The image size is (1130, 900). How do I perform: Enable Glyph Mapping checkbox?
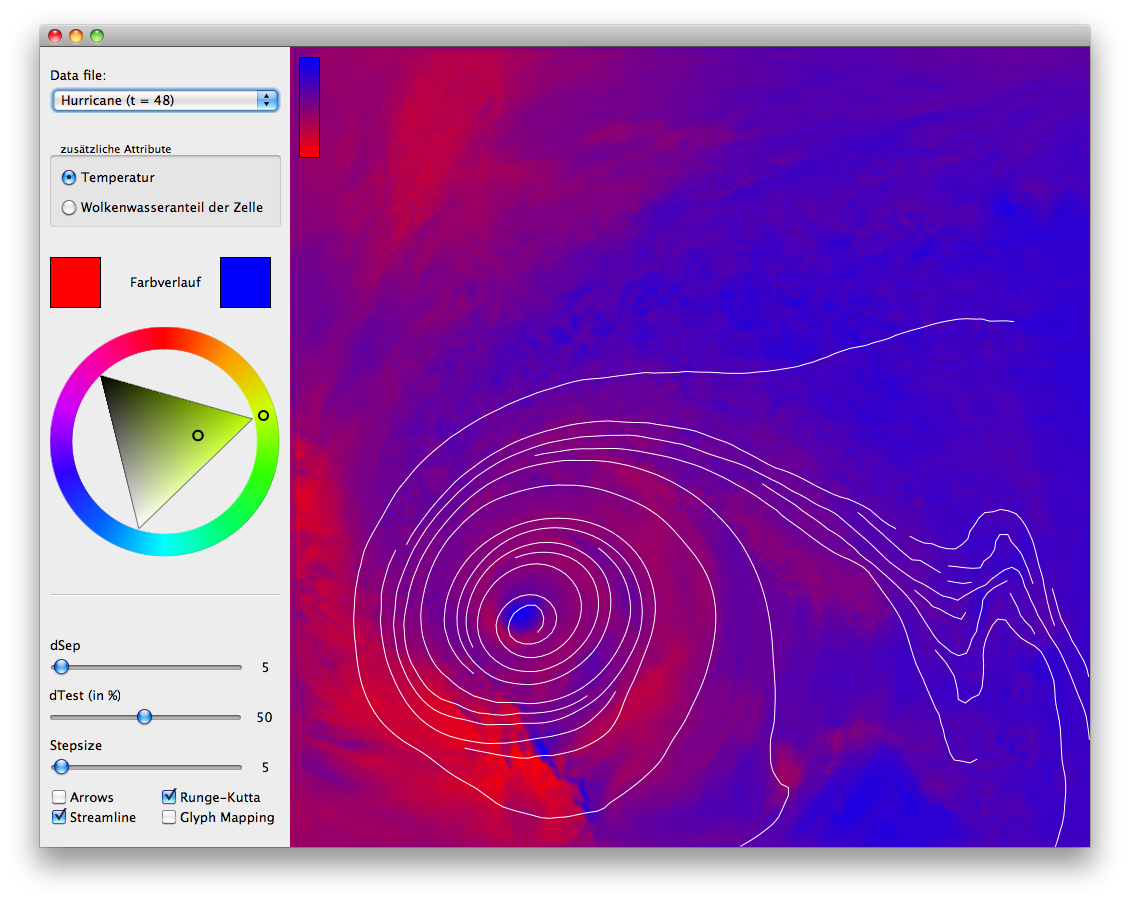click(x=169, y=818)
